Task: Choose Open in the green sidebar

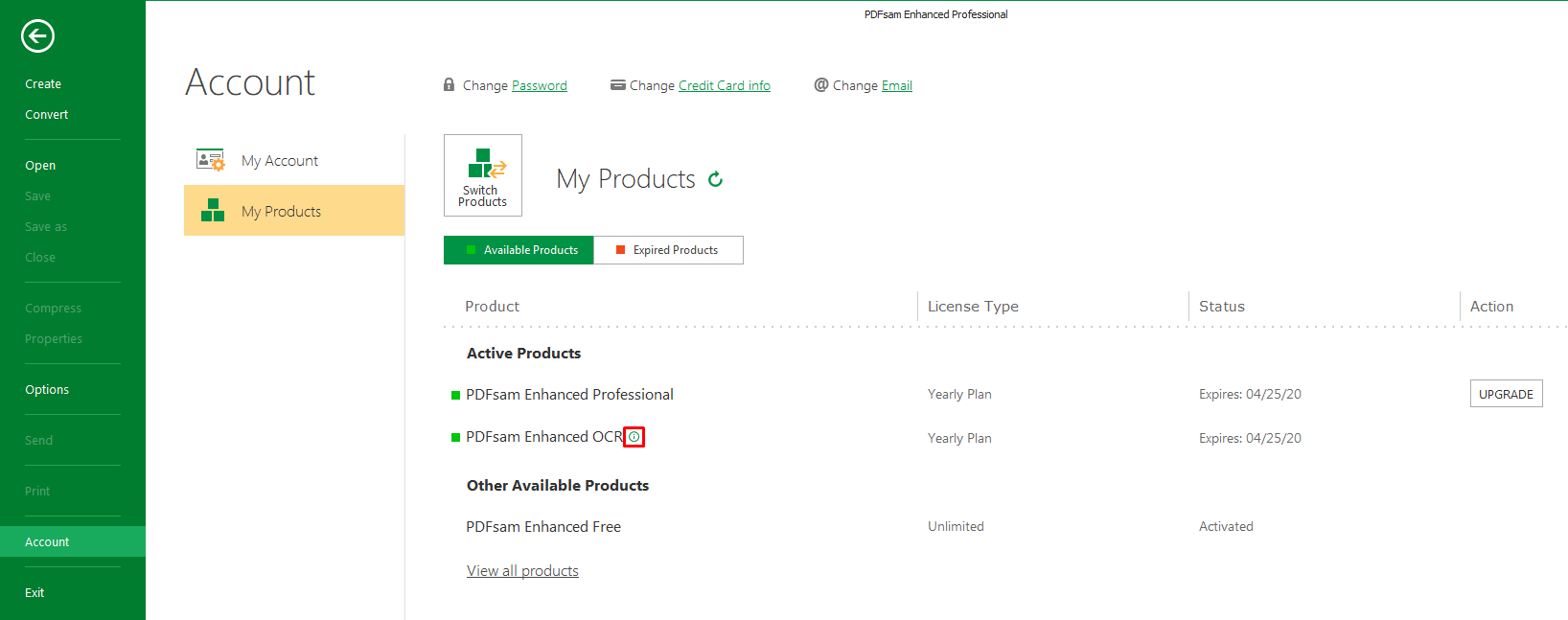Action: coord(40,166)
